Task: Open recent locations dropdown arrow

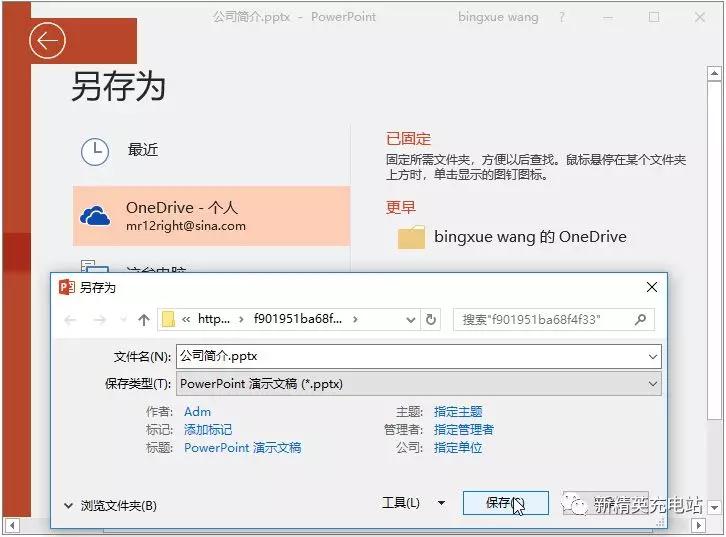Action: click(x=123, y=319)
